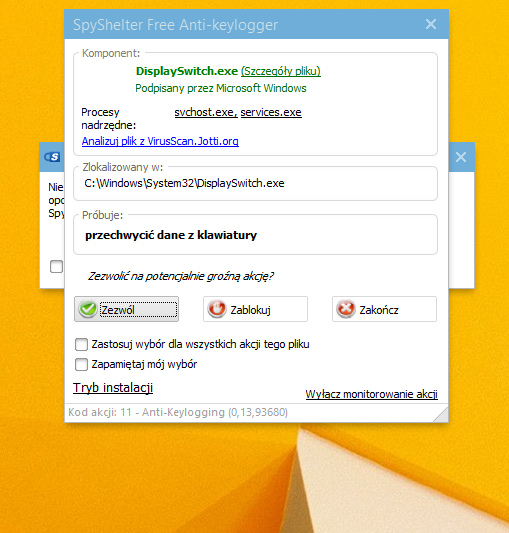The width and height of the screenshot is (509, 533).
Task: Check Zapamiętaj mój wybór checkbox
Action: tap(81, 364)
